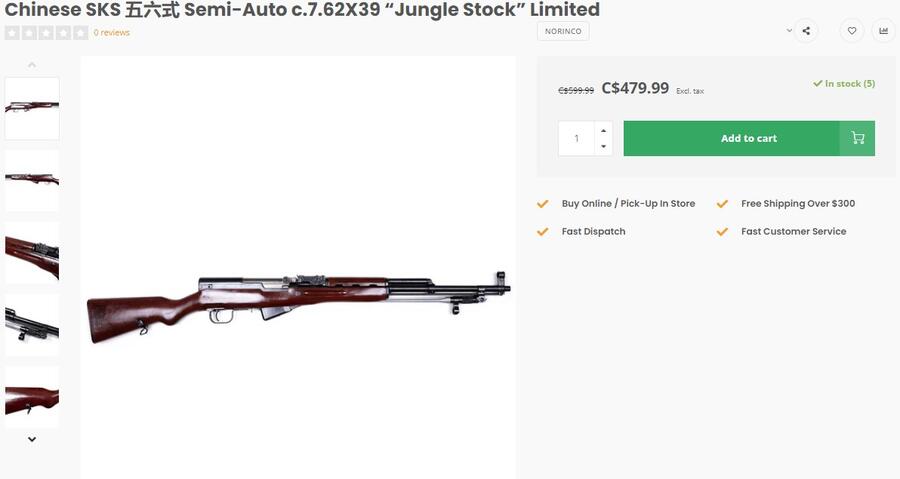Expand the share dropdown chevron
The image size is (900, 479).
pos(789,31)
